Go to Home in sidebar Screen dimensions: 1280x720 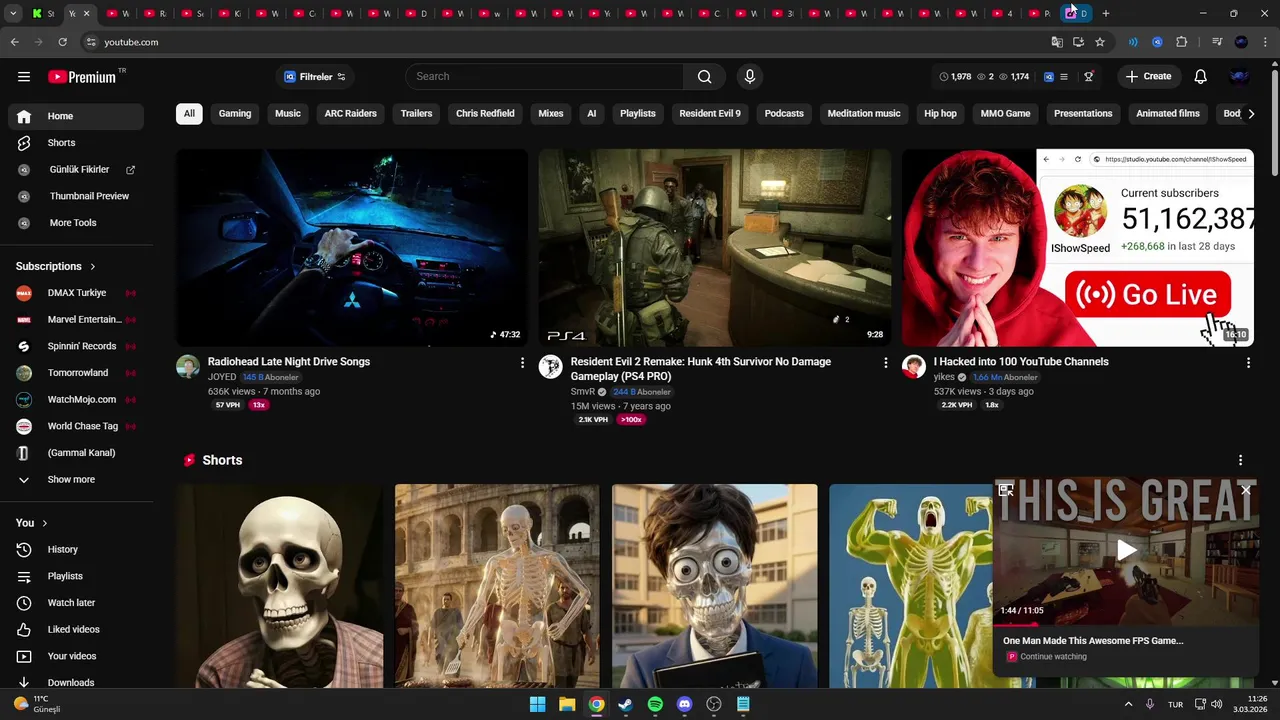[76, 116]
